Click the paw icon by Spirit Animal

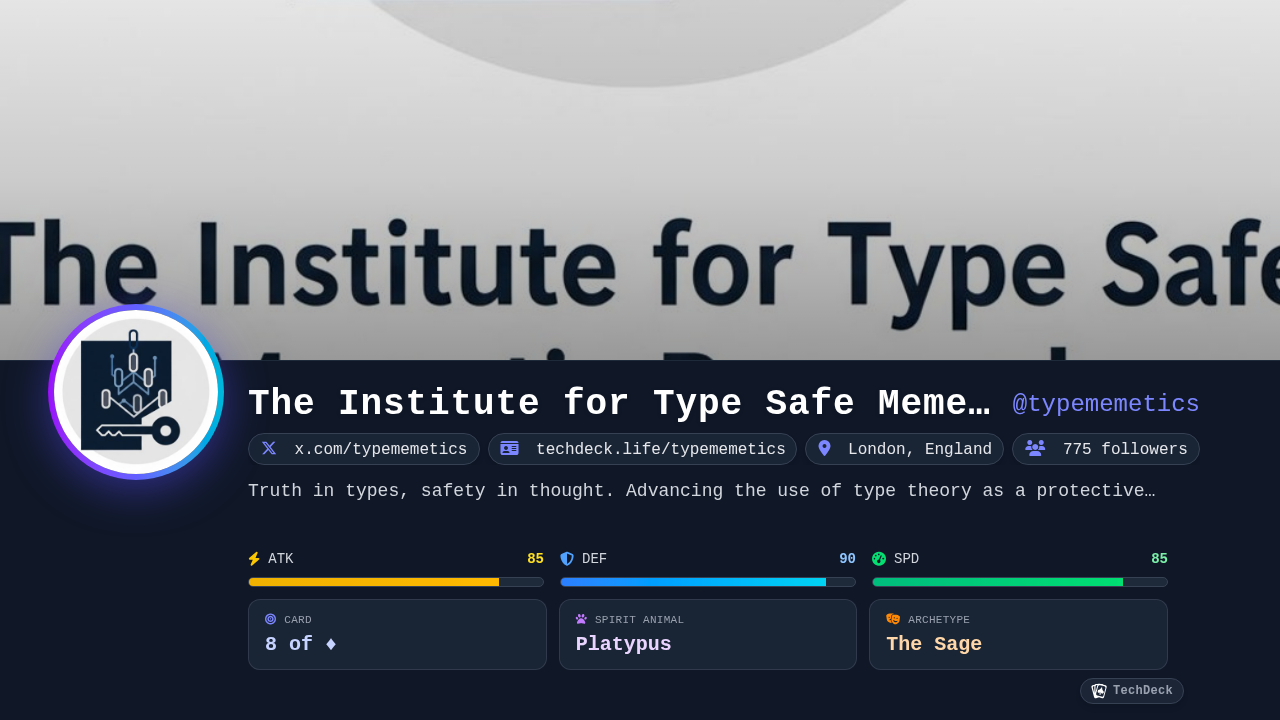[x=581, y=619]
